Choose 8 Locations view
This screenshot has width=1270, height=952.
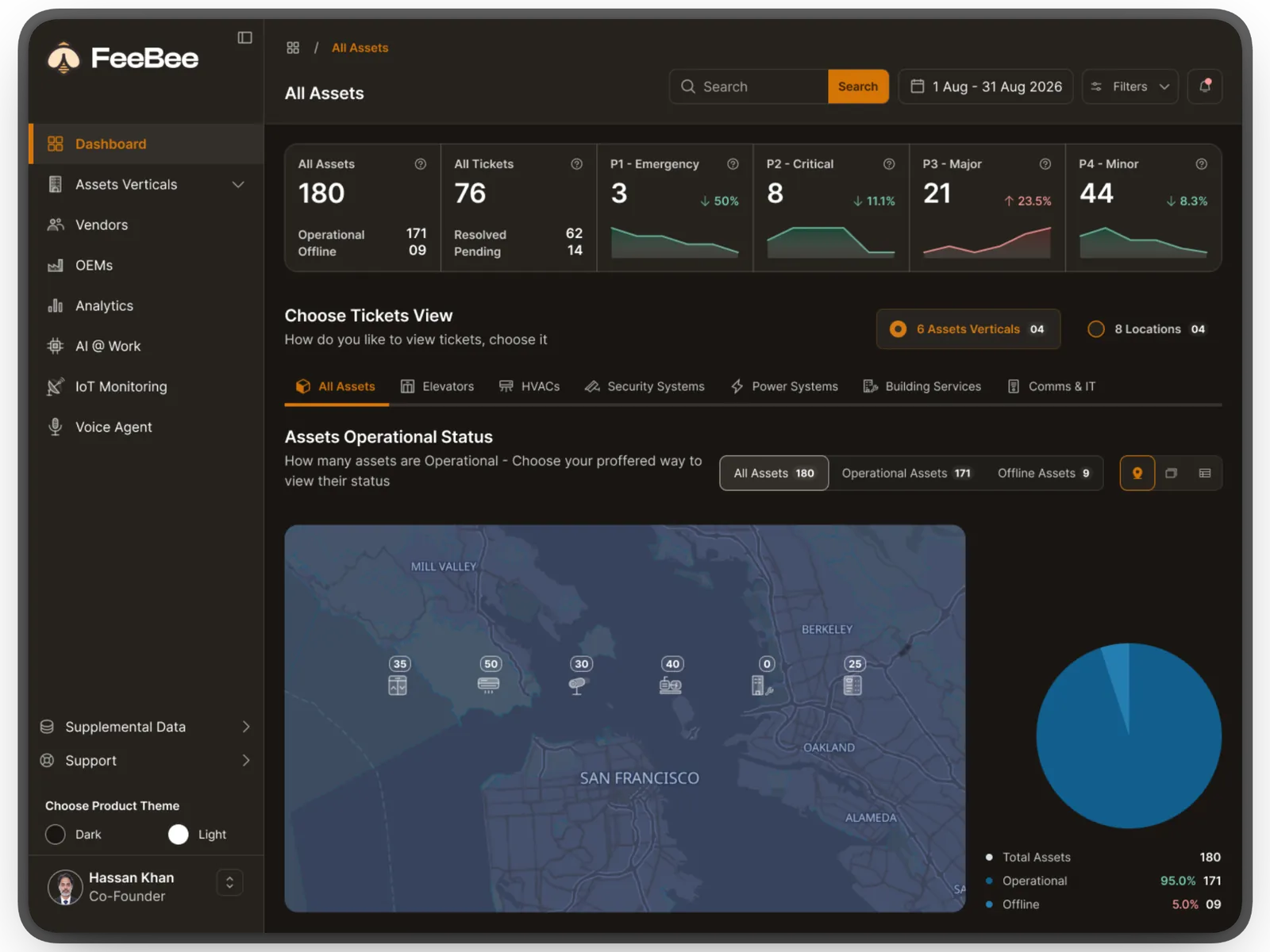coord(1147,329)
